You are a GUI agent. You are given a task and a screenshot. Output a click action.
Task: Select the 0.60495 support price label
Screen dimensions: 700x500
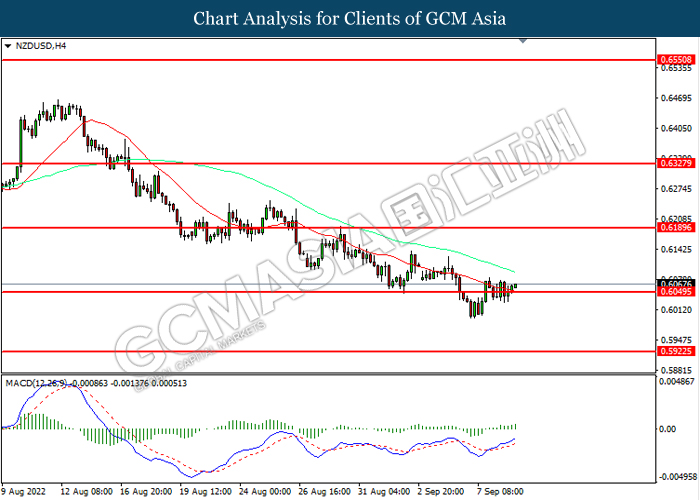point(676,292)
